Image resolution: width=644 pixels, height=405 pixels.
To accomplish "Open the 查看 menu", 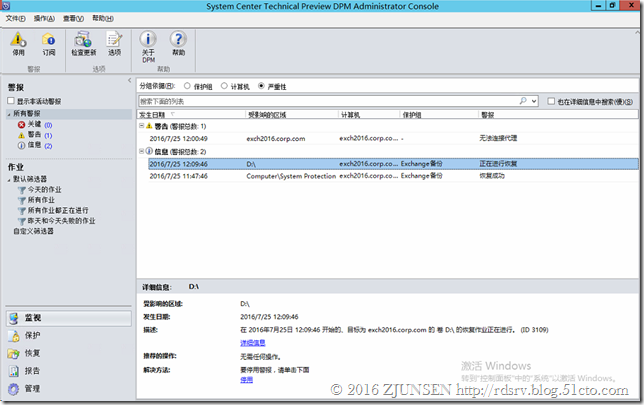I will 73,18.
